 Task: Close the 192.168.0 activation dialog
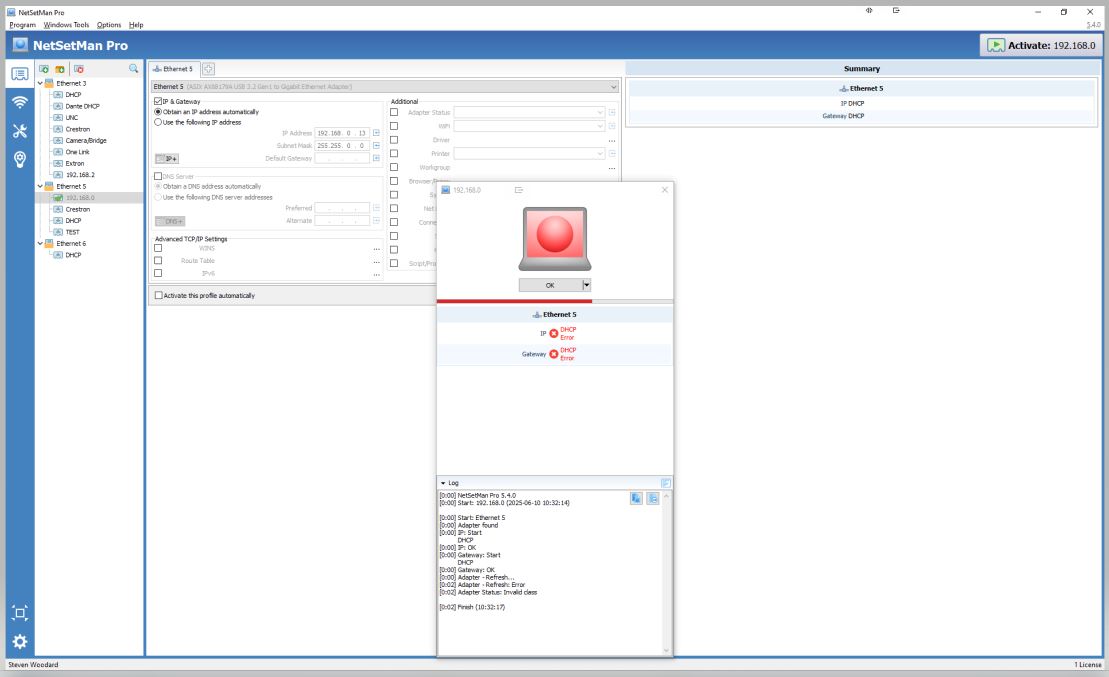(665, 190)
